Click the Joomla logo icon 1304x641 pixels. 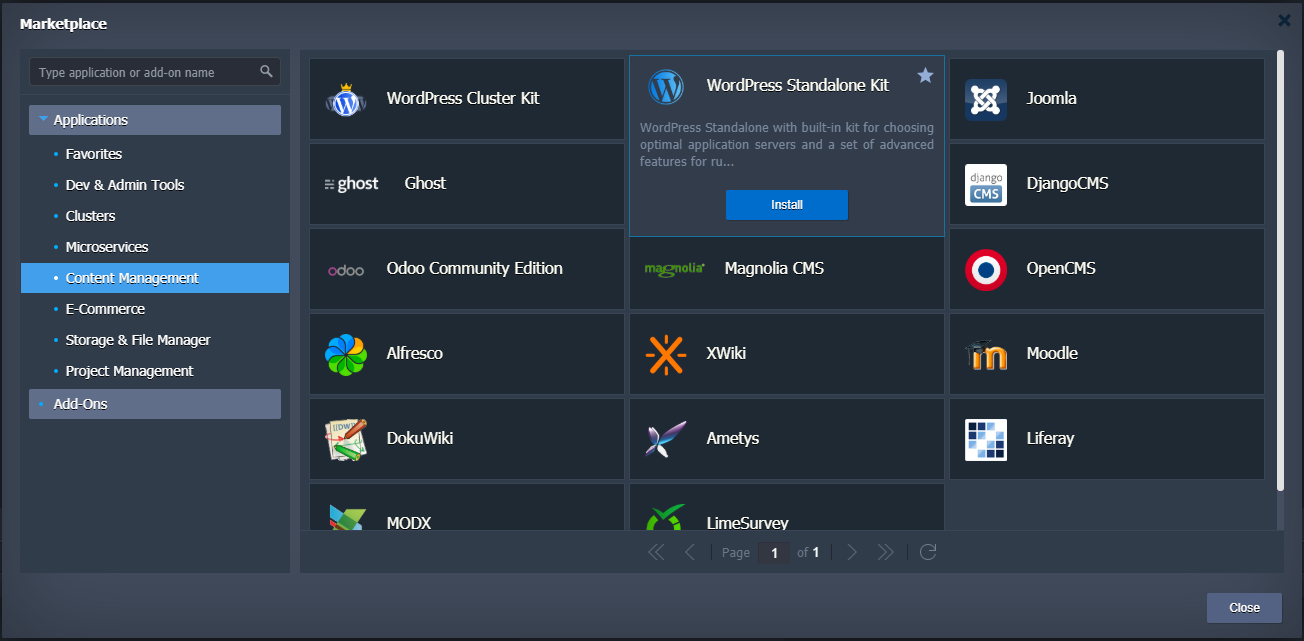pos(985,99)
